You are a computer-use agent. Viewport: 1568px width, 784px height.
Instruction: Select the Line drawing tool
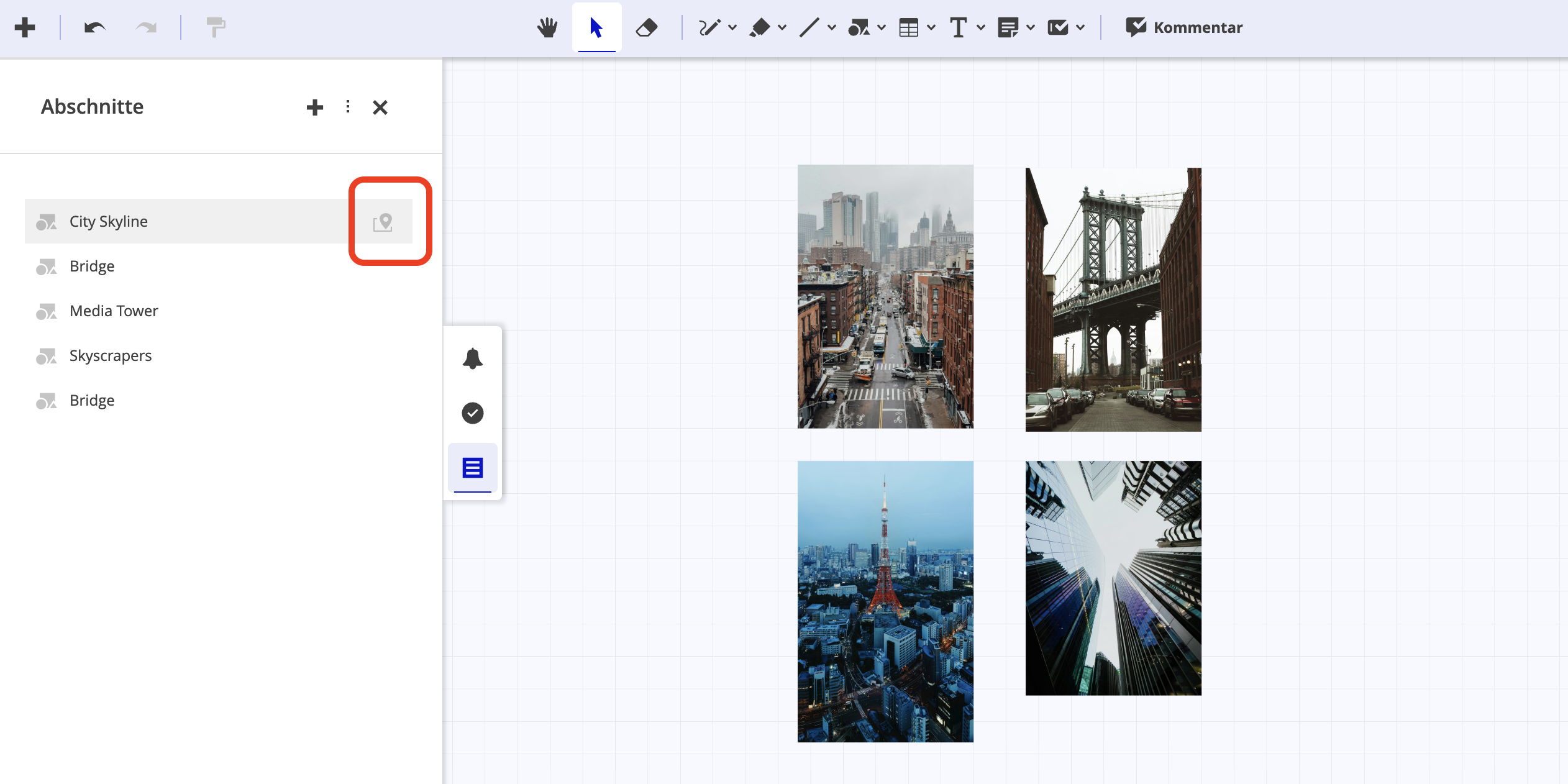pyautogui.click(x=811, y=27)
